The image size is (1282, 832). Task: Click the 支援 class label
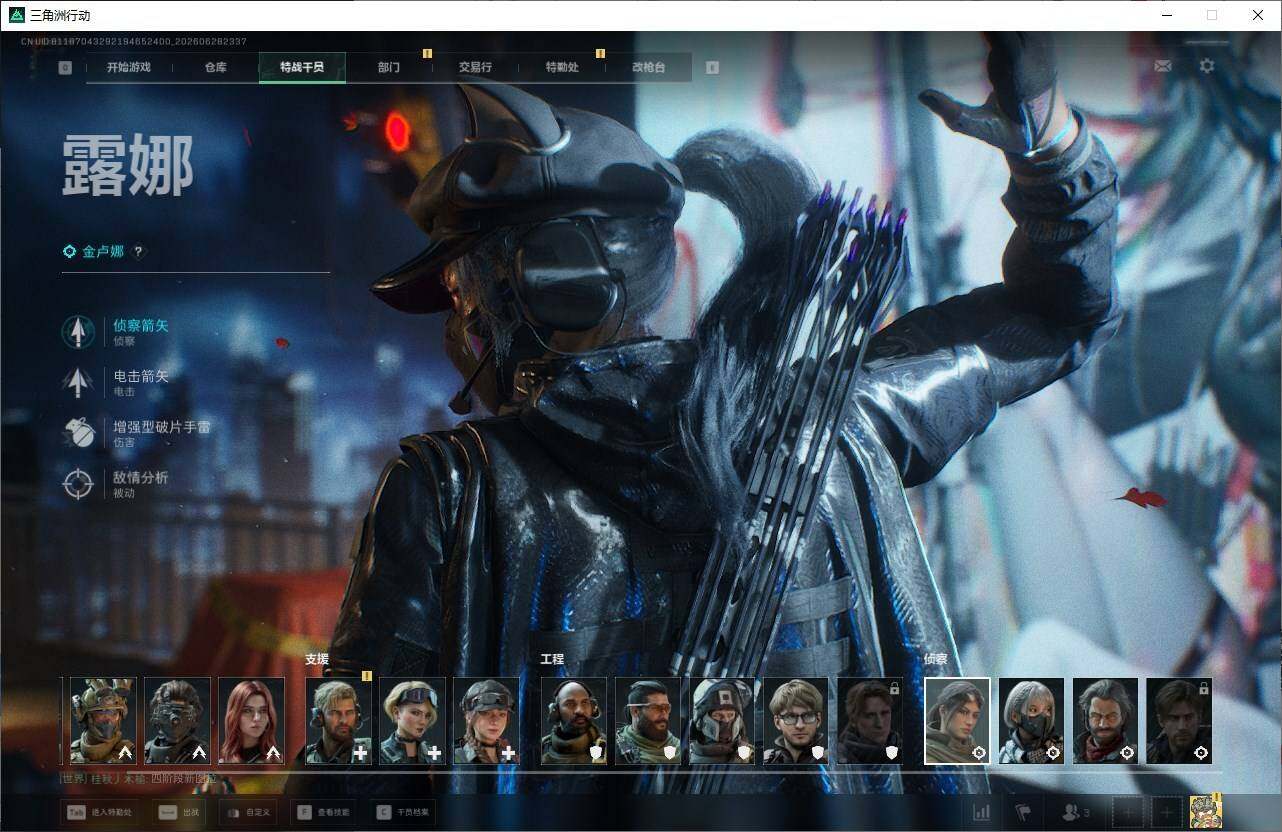(x=317, y=660)
